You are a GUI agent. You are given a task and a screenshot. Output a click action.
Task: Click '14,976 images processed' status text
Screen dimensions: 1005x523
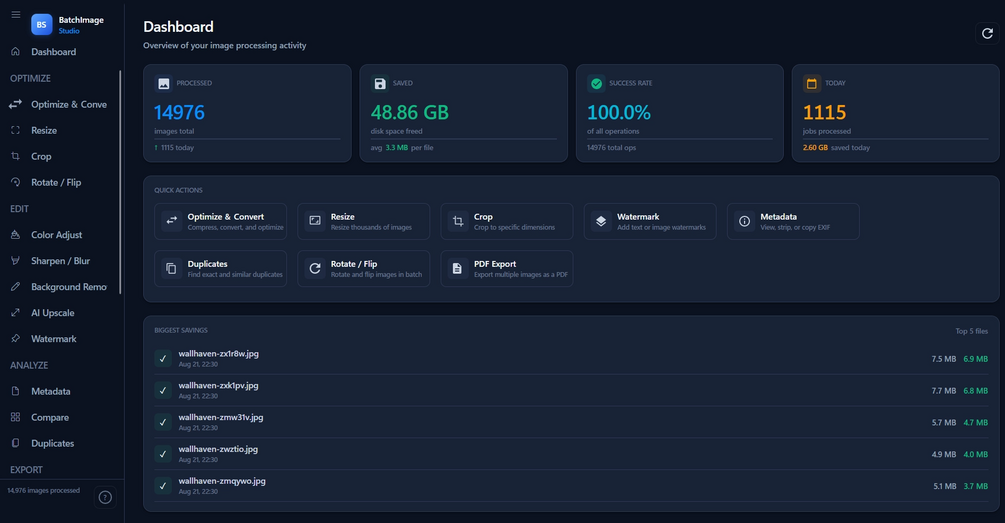(44, 490)
